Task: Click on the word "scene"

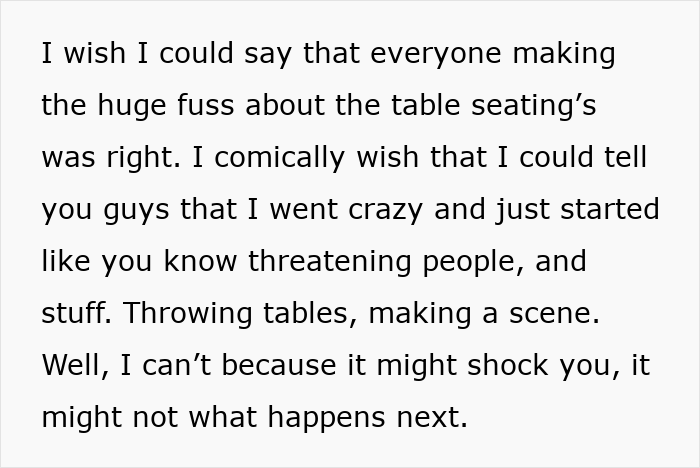Action: (x=558, y=313)
